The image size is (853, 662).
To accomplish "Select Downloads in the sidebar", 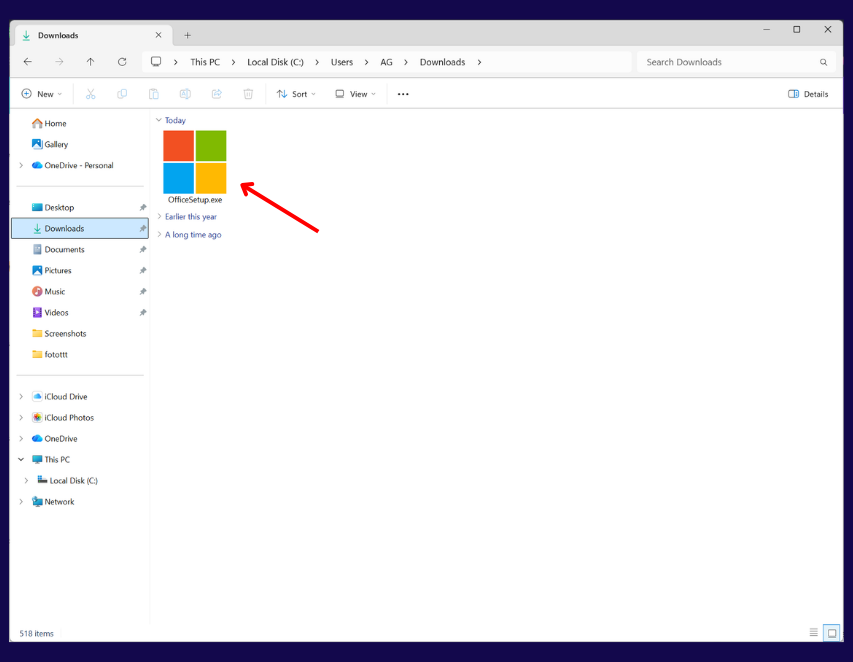I will 79,228.
